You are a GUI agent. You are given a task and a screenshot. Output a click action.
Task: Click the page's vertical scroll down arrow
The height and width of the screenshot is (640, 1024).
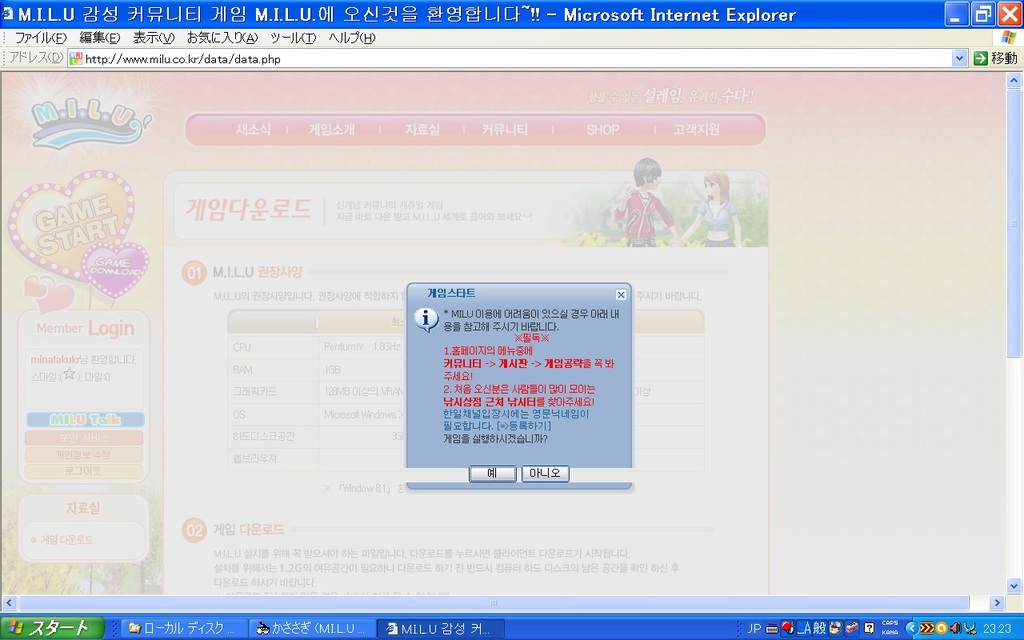1014,586
